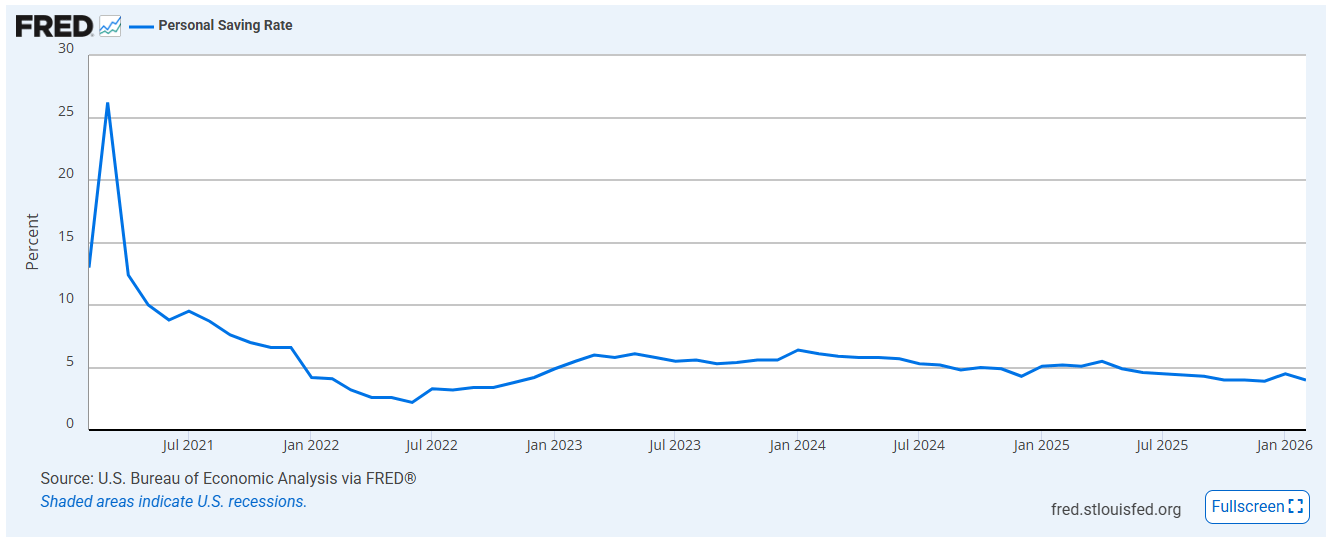This screenshot has width=1328, height=539.
Task: Select the peak data point near 26 percent
Action: (107, 103)
